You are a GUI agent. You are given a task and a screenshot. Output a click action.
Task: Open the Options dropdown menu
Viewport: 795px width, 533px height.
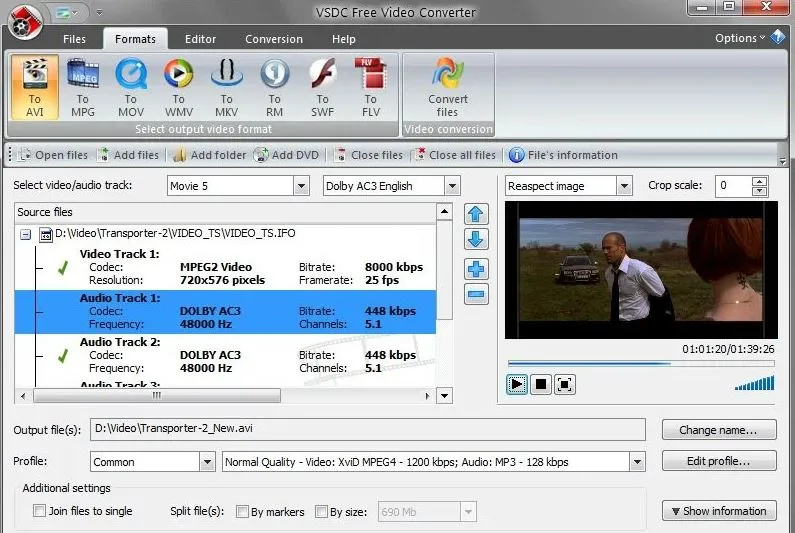coord(739,38)
